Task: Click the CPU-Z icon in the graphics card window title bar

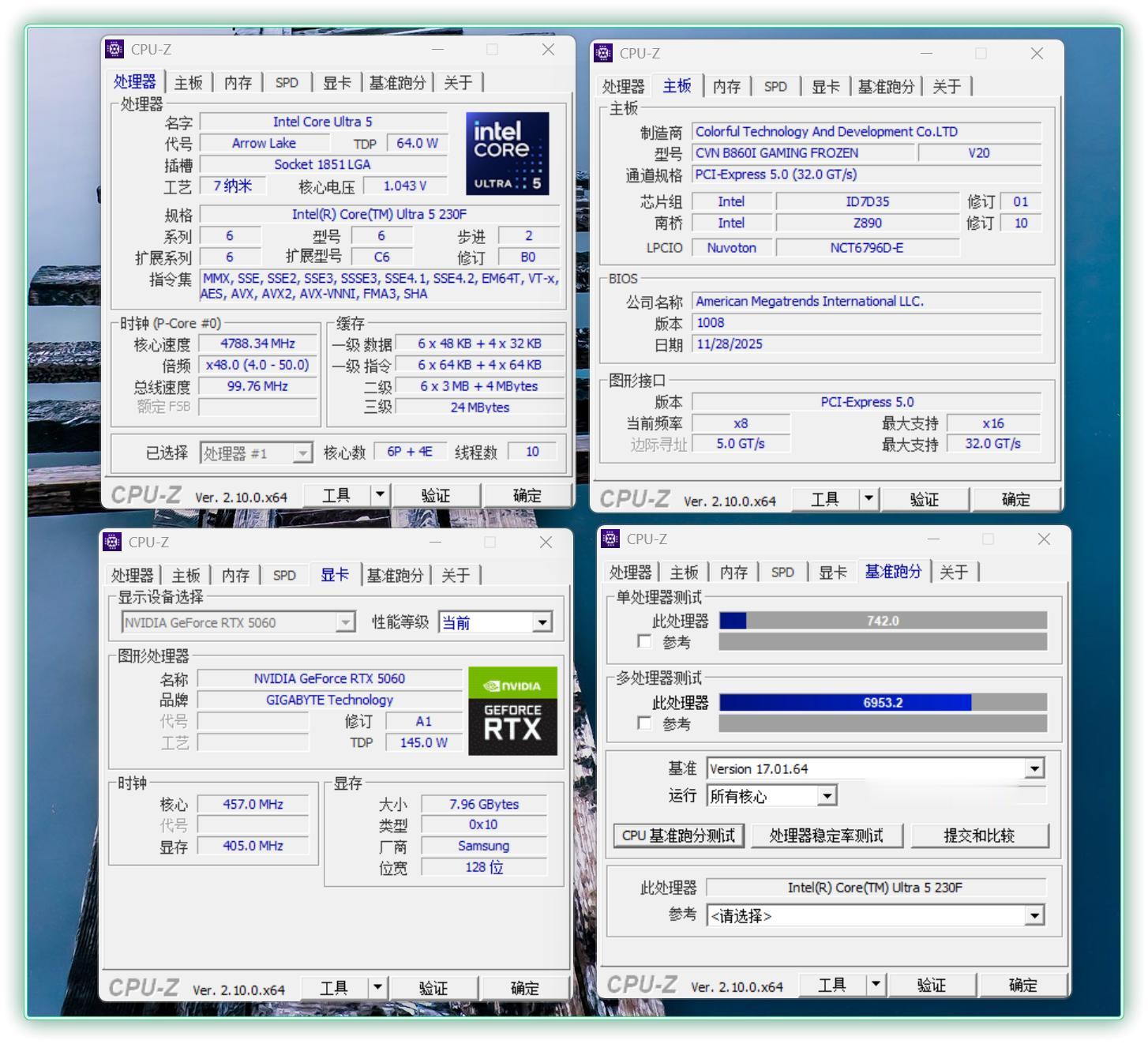Action: coord(112,542)
